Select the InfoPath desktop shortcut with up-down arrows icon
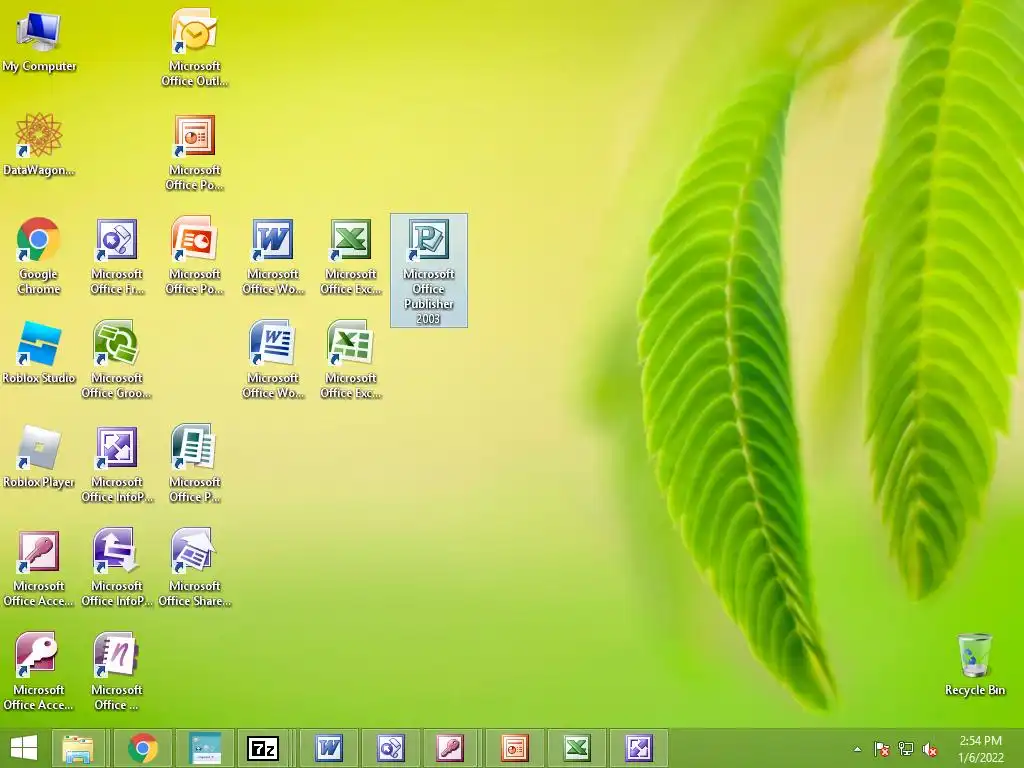Screen dimensions: 1024x768 pyautogui.click(x=117, y=568)
